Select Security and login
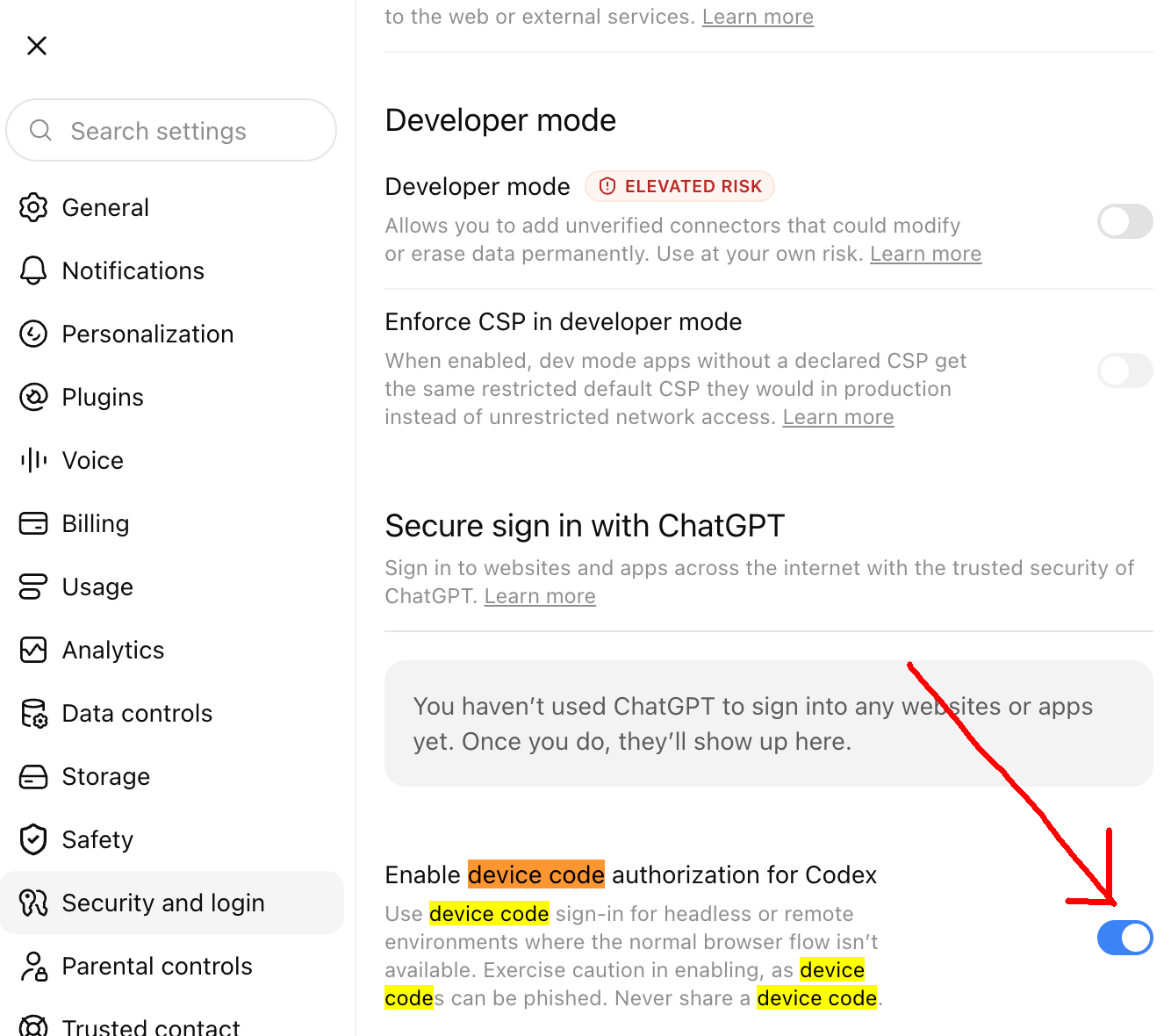This screenshot has width=1171, height=1036. [x=172, y=903]
